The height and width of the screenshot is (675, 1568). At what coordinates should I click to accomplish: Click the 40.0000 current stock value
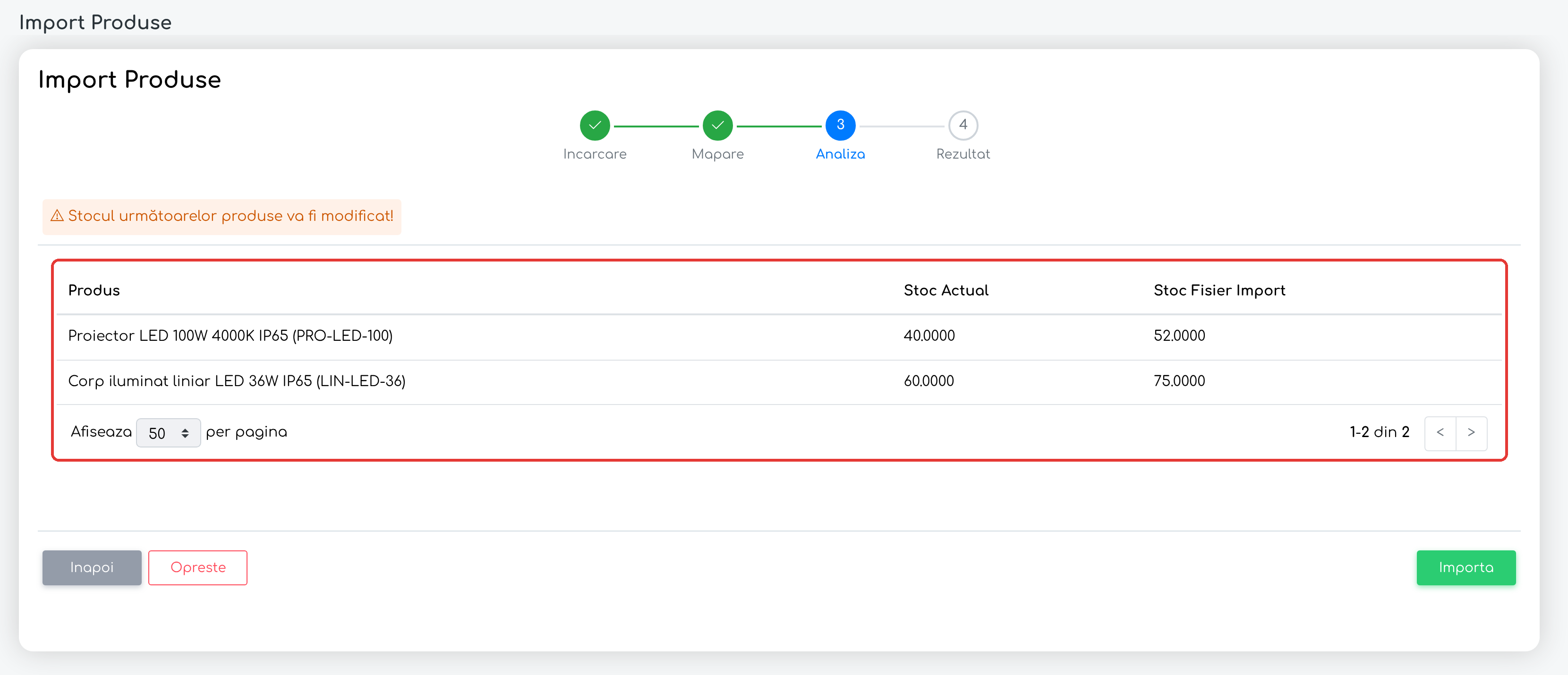pyautogui.click(x=929, y=336)
